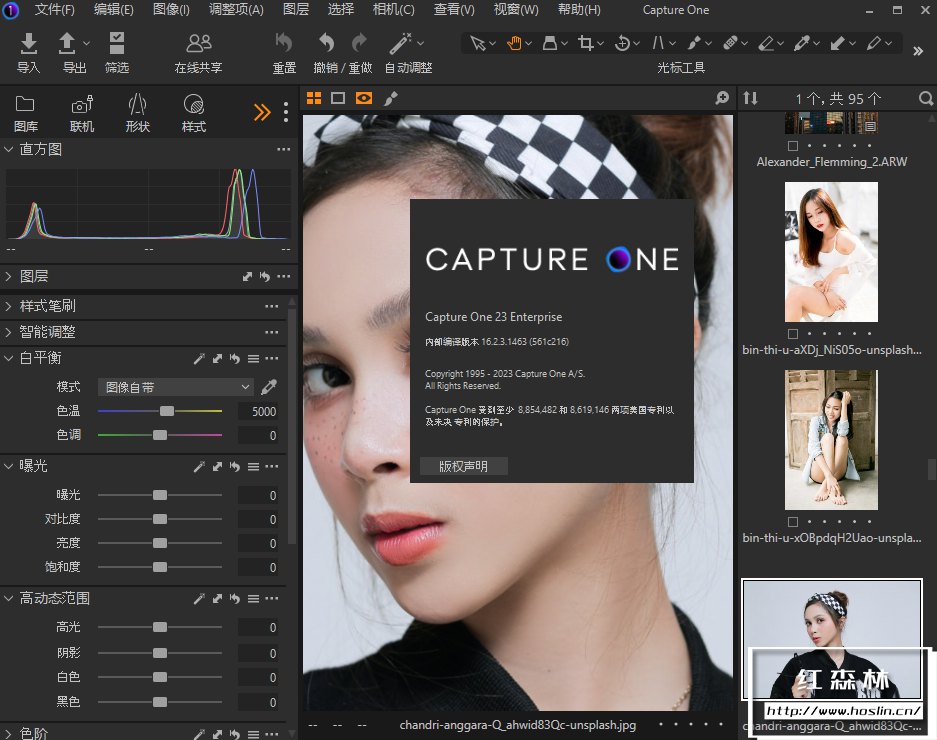Viewport: 937px width, 740px height.
Task: Open white balance mode dropdown (图像自带)
Action: [176, 387]
